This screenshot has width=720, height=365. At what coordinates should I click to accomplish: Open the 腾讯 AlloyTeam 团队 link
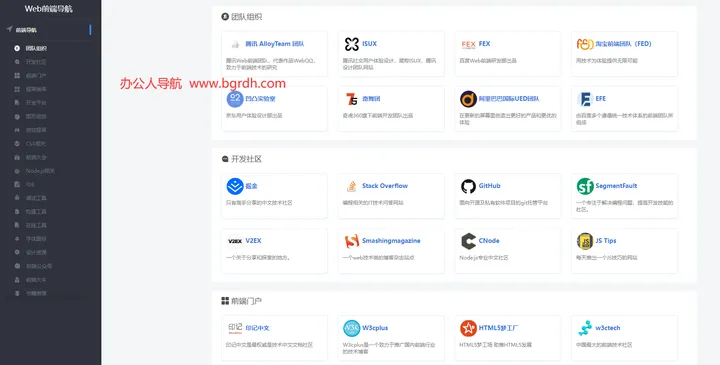[275, 44]
